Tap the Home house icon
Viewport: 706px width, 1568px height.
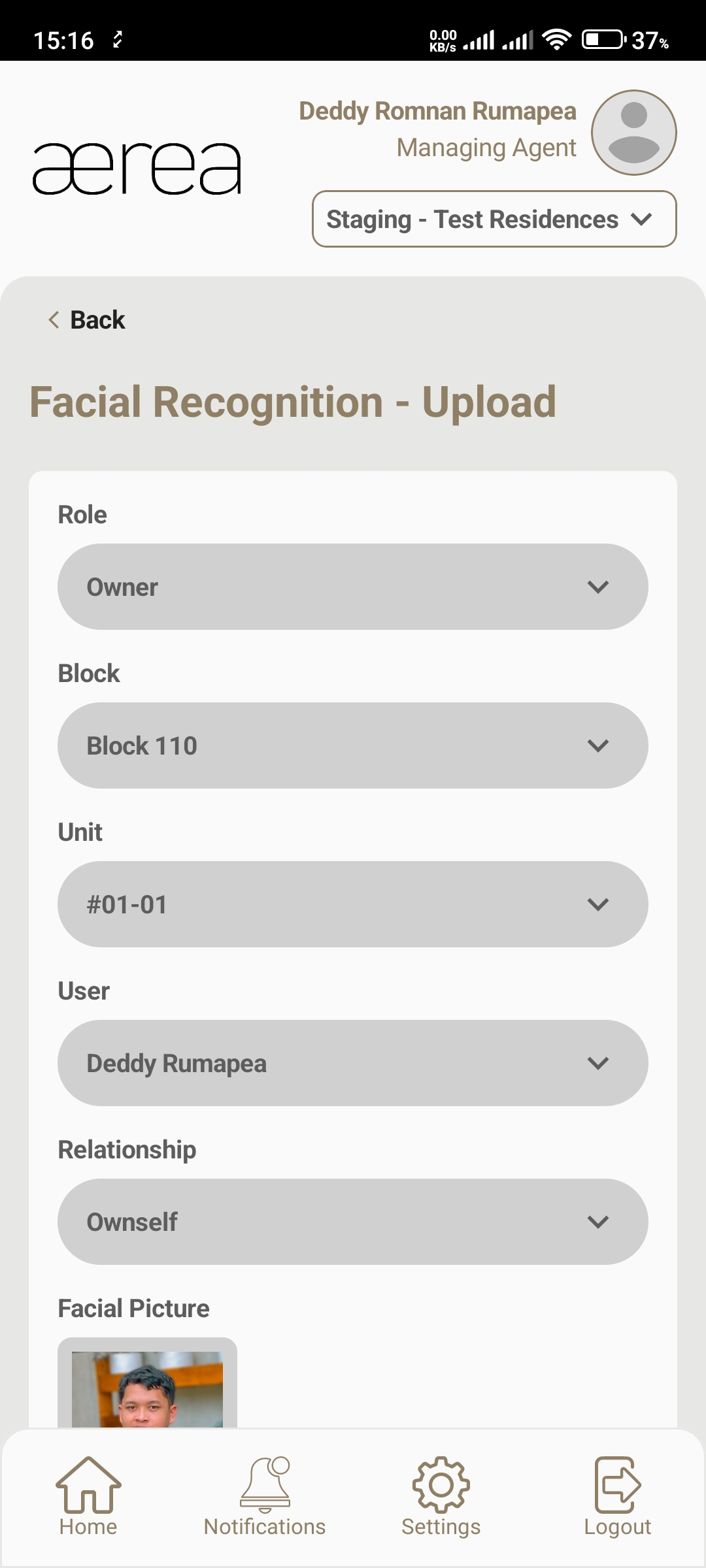88,1484
